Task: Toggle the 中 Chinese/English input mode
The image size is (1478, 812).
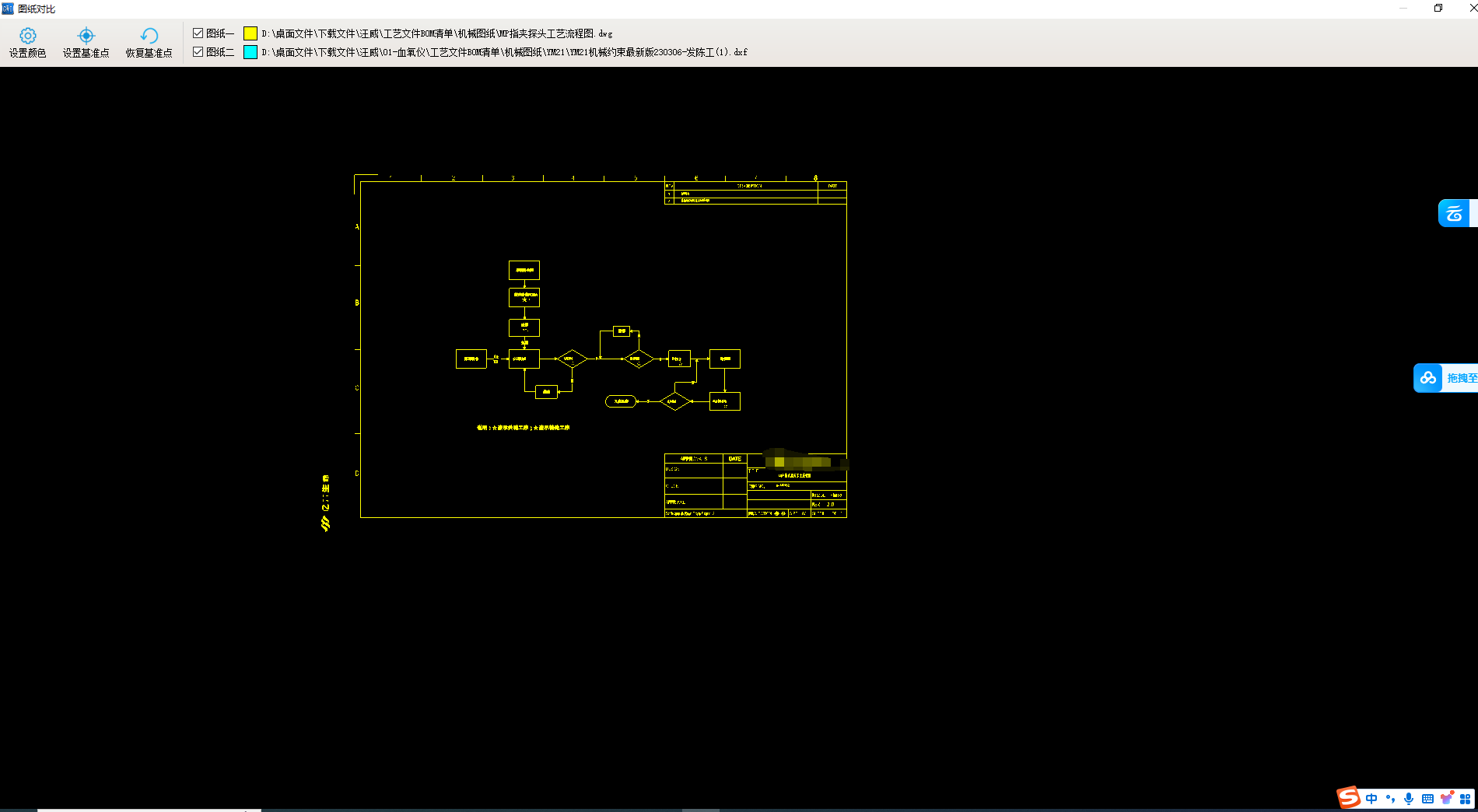Action: click(1371, 799)
